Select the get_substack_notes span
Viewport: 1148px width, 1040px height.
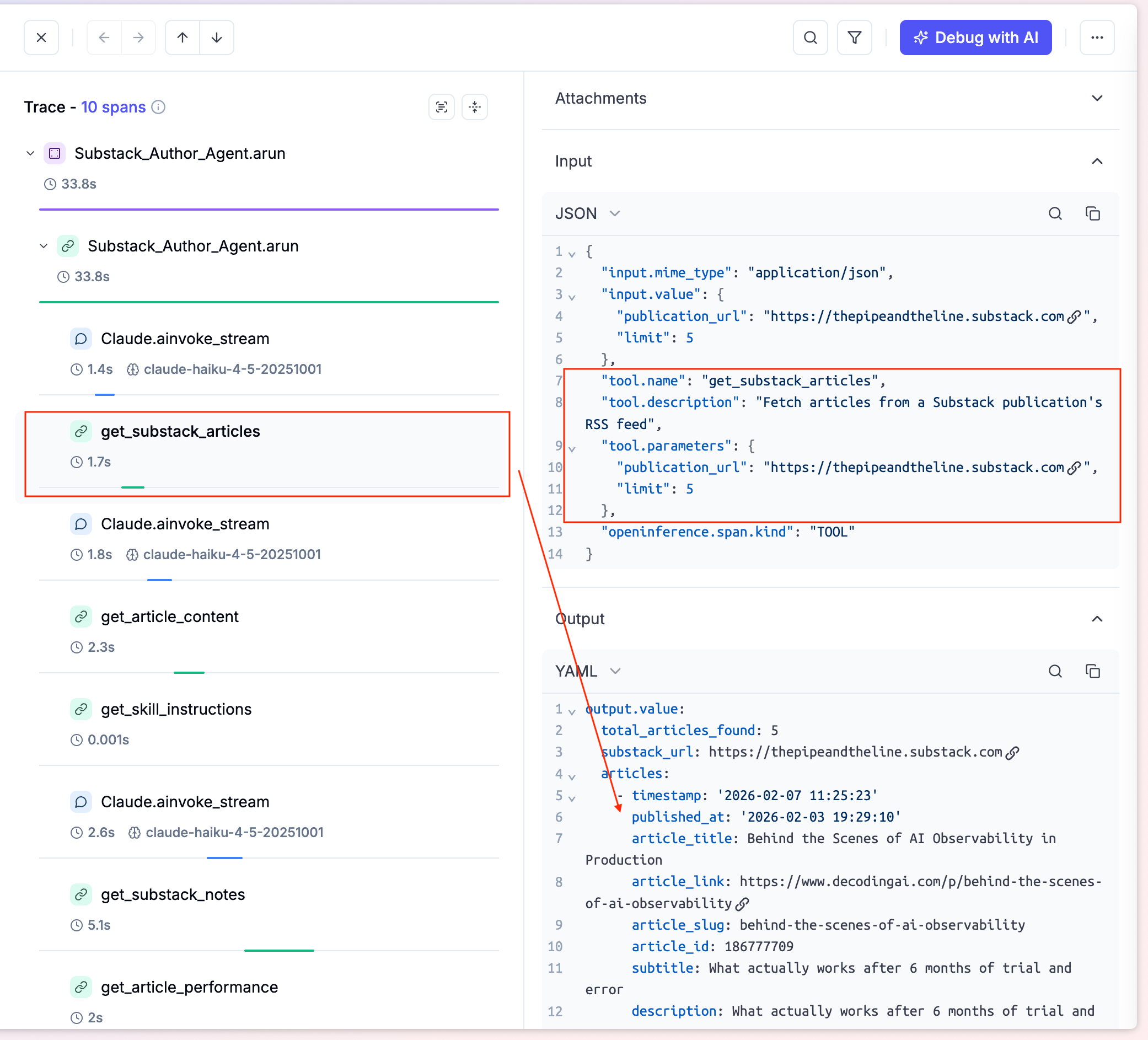click(x=173, y=894)
